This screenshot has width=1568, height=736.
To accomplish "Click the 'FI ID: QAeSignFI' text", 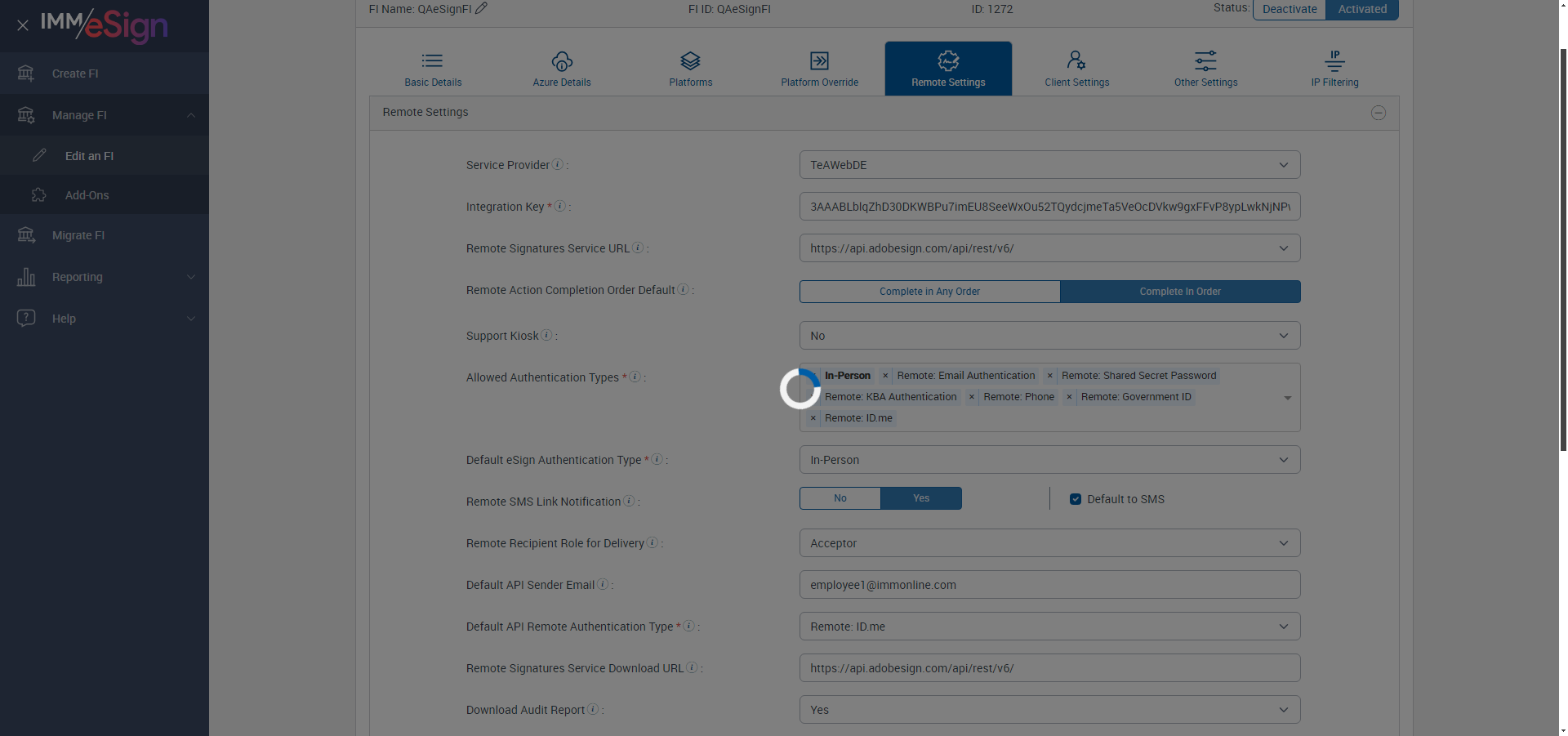I will [x=729, y=9].
